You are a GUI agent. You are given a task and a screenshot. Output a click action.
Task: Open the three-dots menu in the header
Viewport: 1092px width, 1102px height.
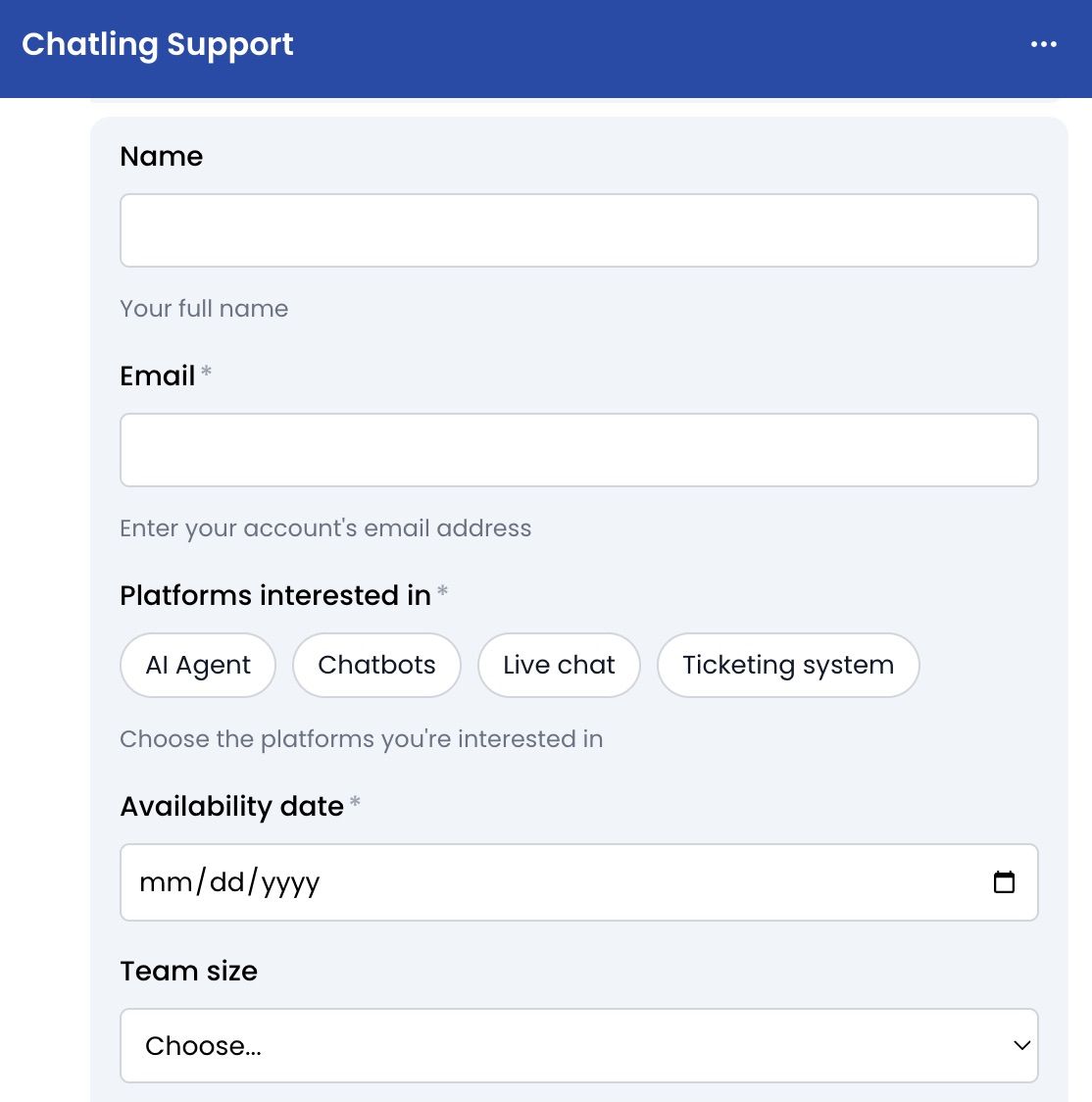(x=1044, y=44)
